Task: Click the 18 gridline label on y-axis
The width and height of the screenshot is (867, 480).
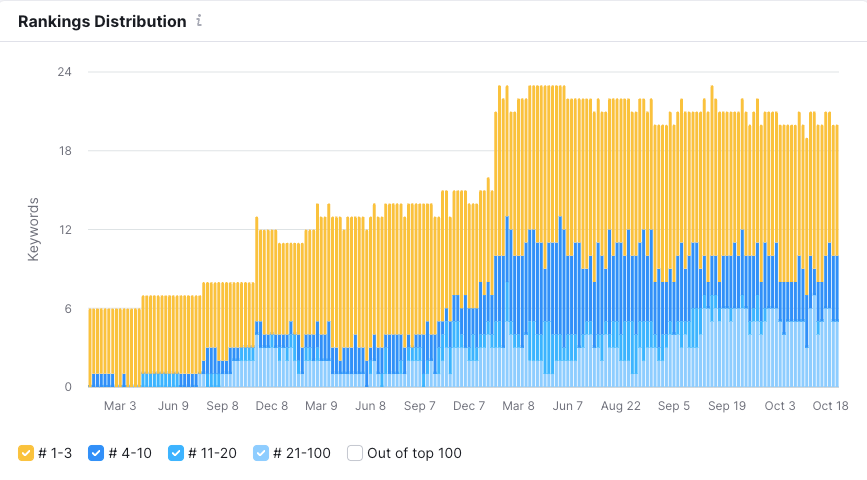Action: coord(64,151)
